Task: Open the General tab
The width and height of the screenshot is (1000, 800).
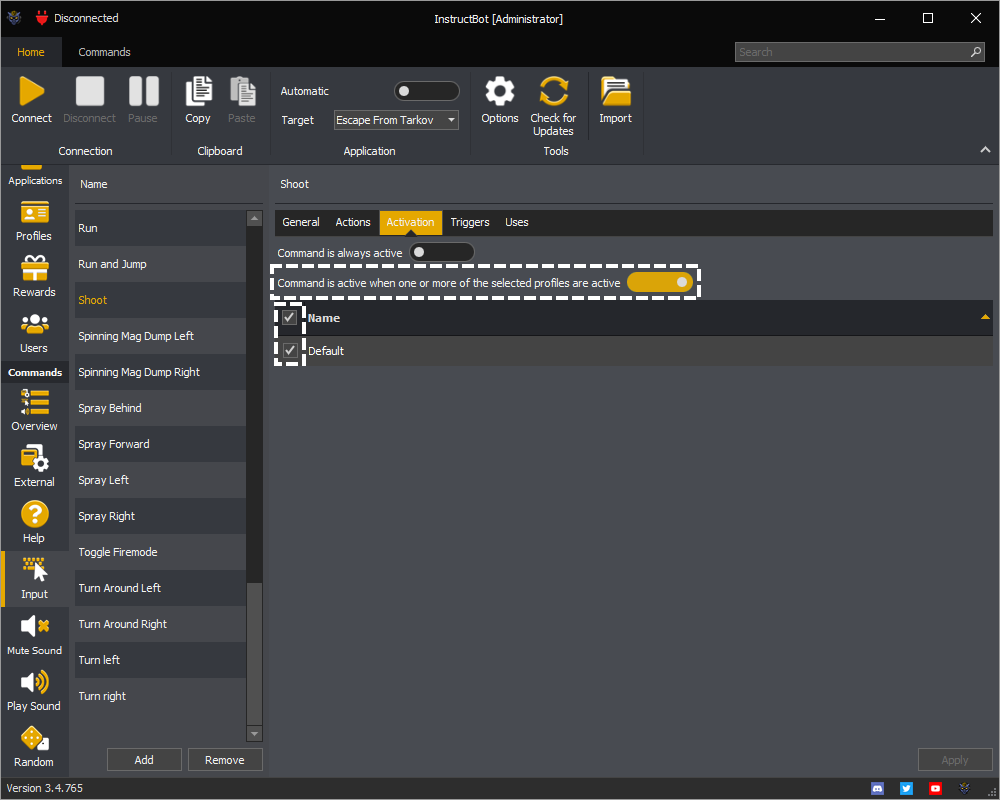Action: 301,223
